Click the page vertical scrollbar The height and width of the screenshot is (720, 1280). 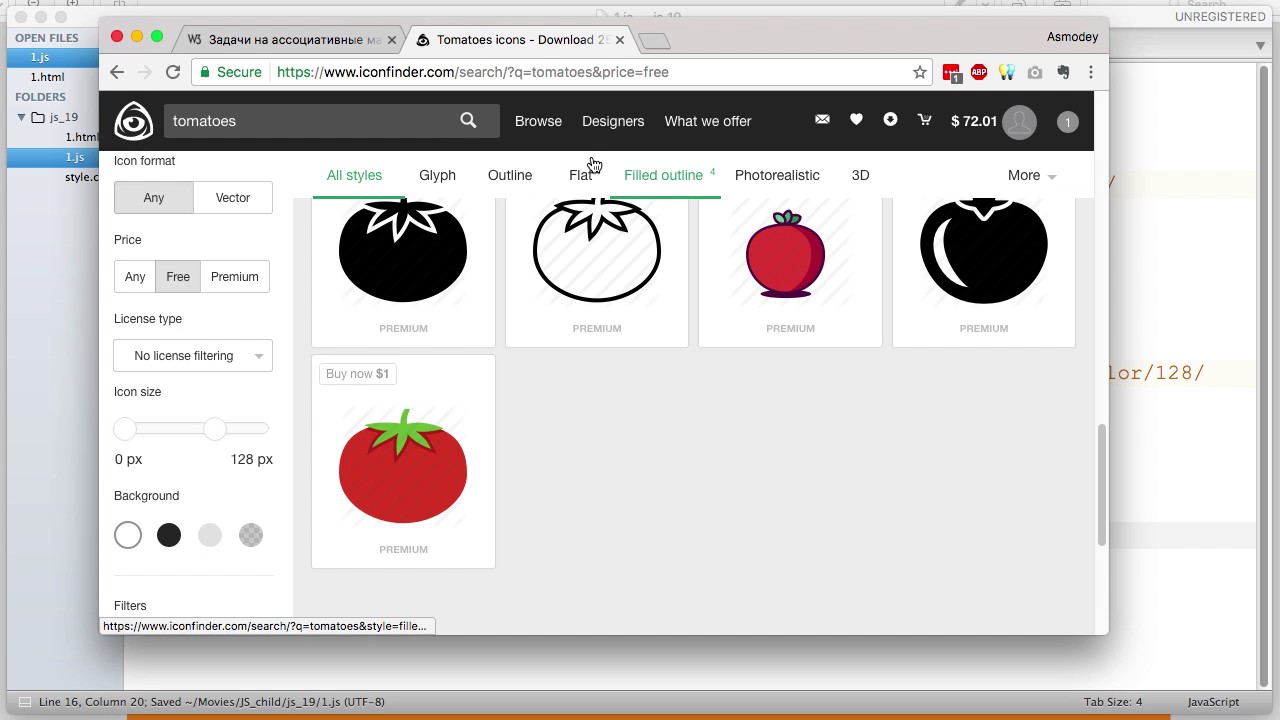(x=1101, y=485)
